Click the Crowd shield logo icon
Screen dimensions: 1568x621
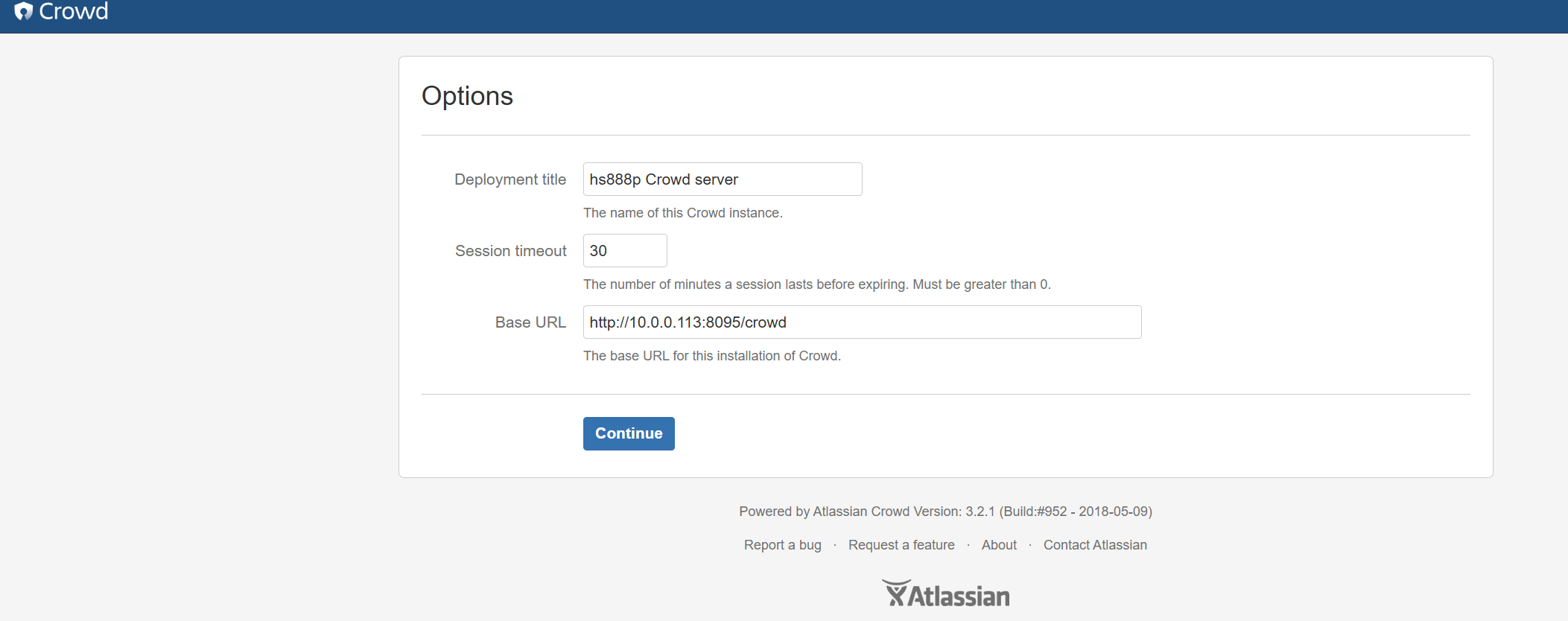coord(23,11)
